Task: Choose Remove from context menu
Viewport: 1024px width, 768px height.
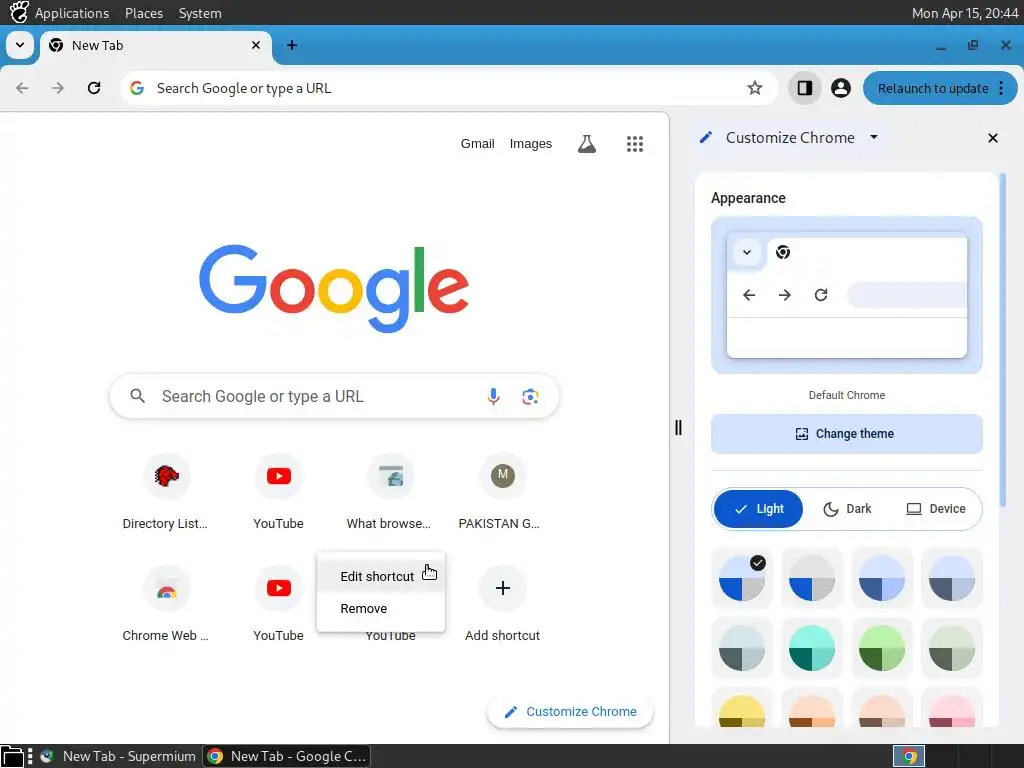Action: (x=380, y=609)
